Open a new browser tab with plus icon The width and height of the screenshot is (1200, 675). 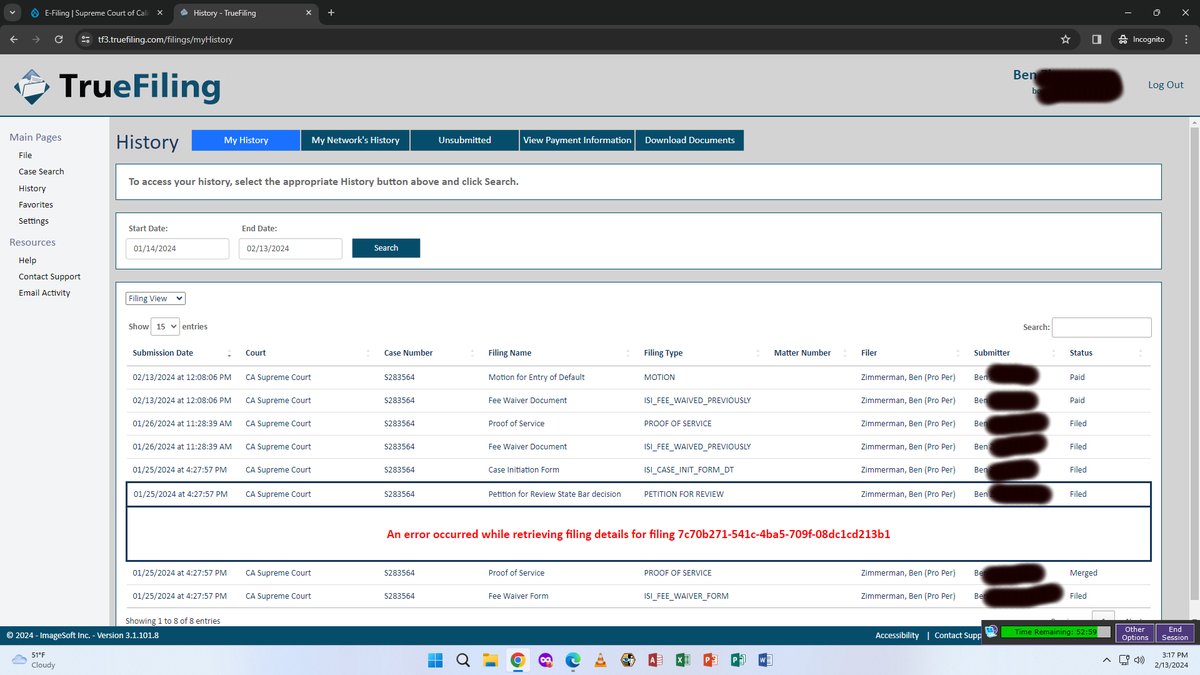(331, 13)
